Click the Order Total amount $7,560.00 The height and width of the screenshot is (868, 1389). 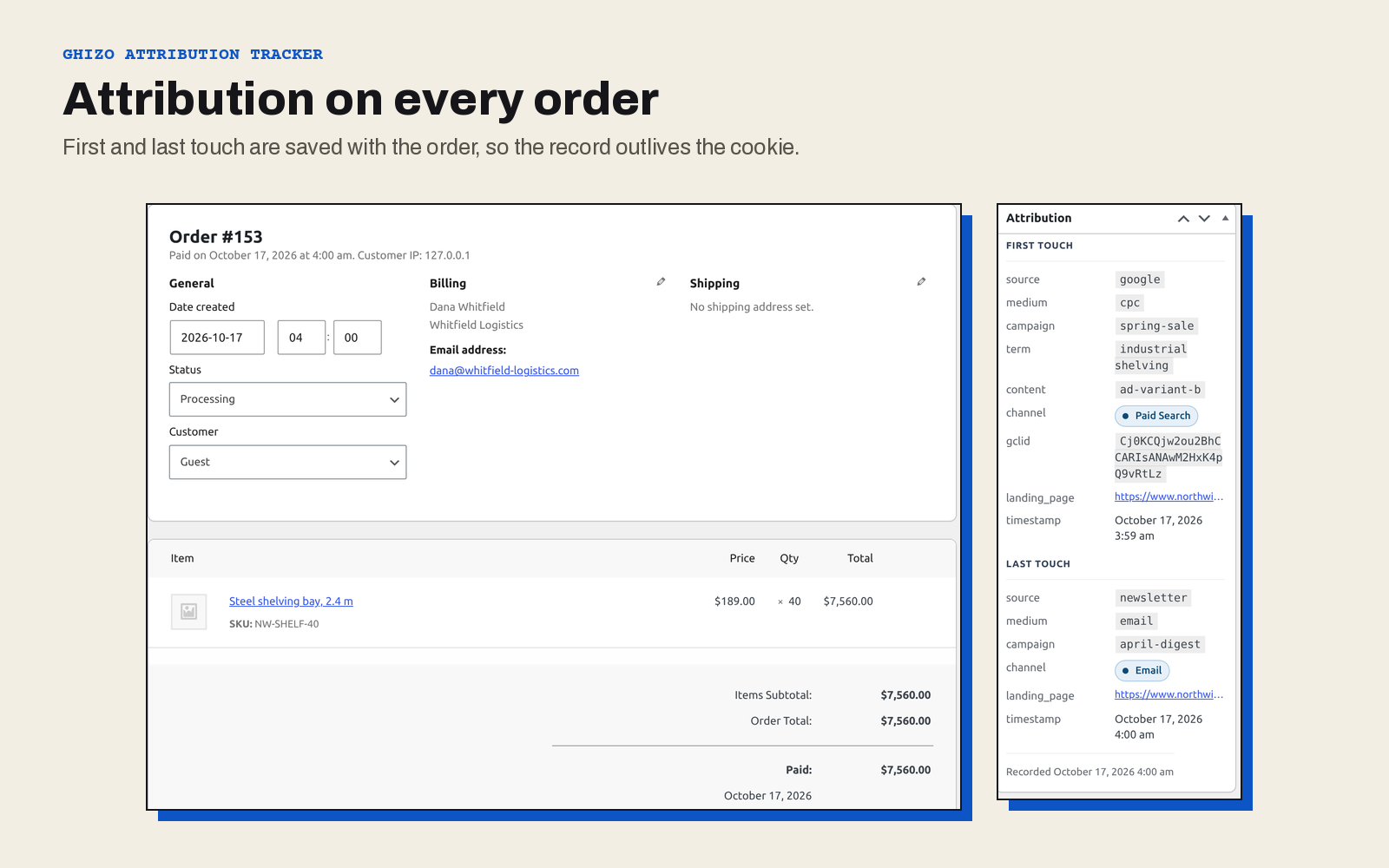pos(905,721)
